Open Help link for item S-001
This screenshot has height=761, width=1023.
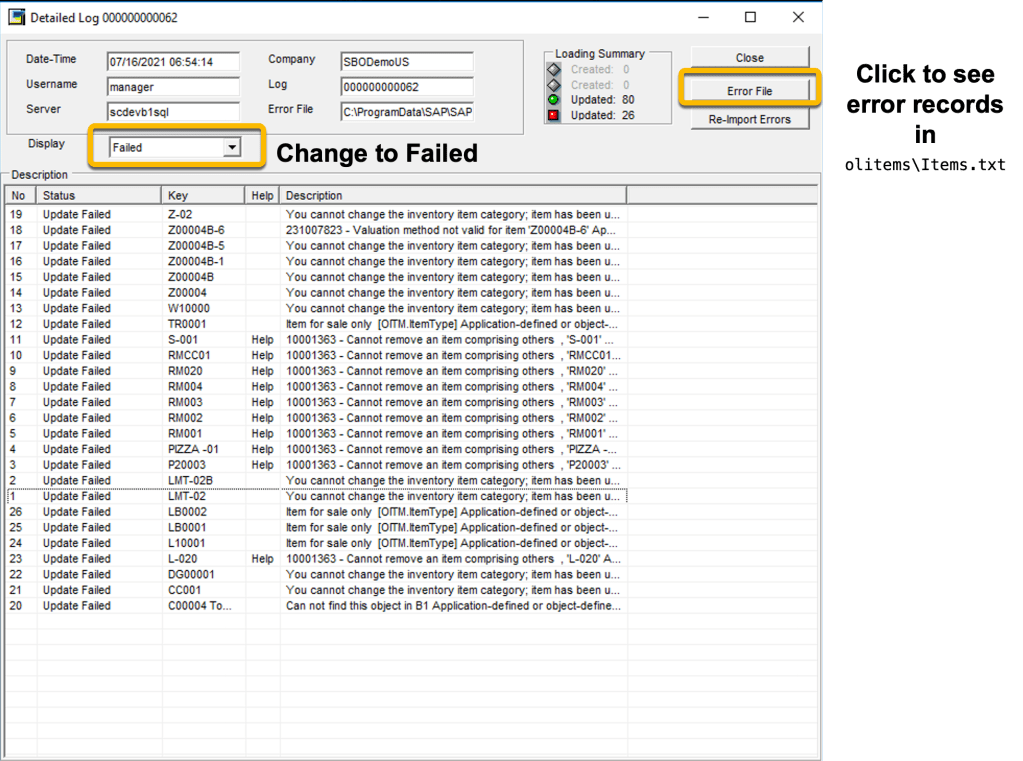pos(262,340)
